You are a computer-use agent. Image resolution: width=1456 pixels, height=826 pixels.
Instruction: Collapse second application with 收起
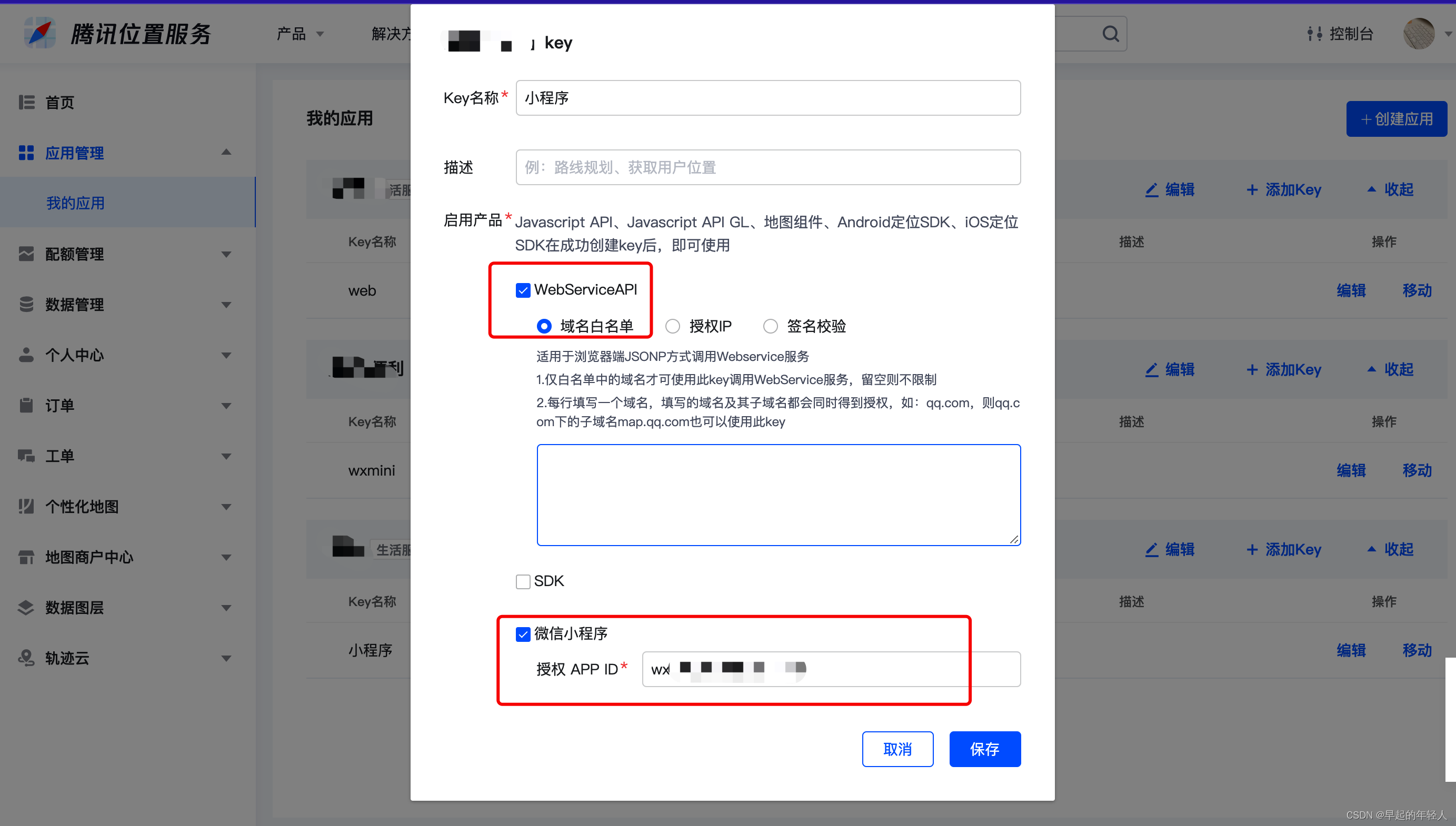(1390, 369)
